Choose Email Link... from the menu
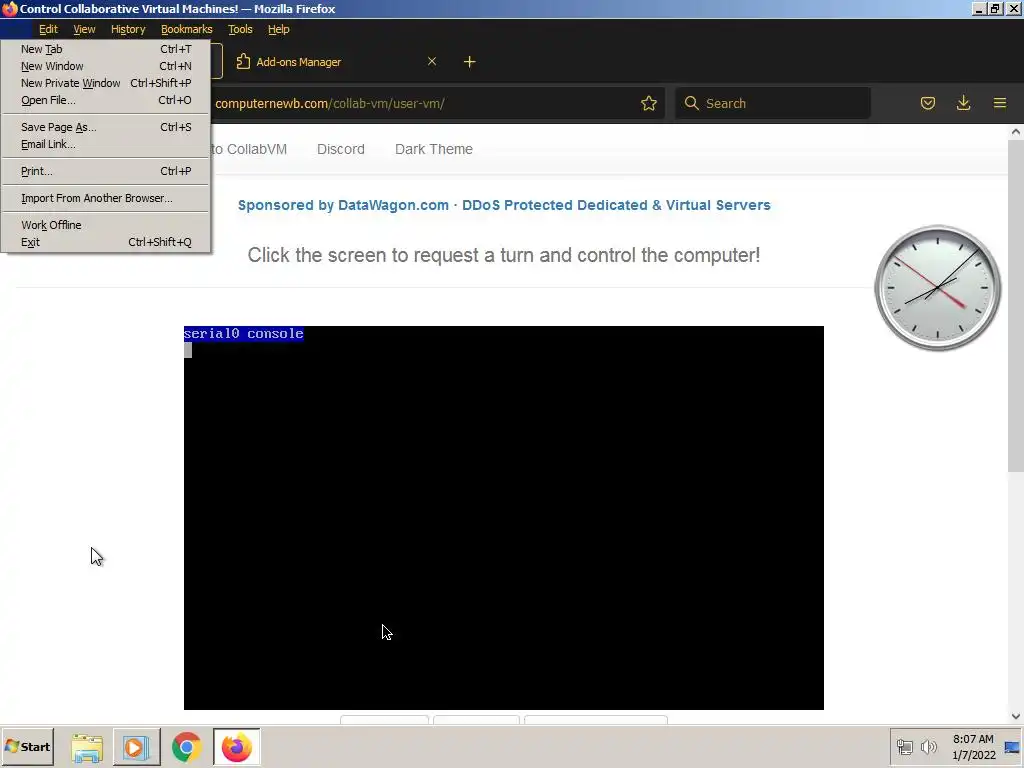 coord(106,144)
